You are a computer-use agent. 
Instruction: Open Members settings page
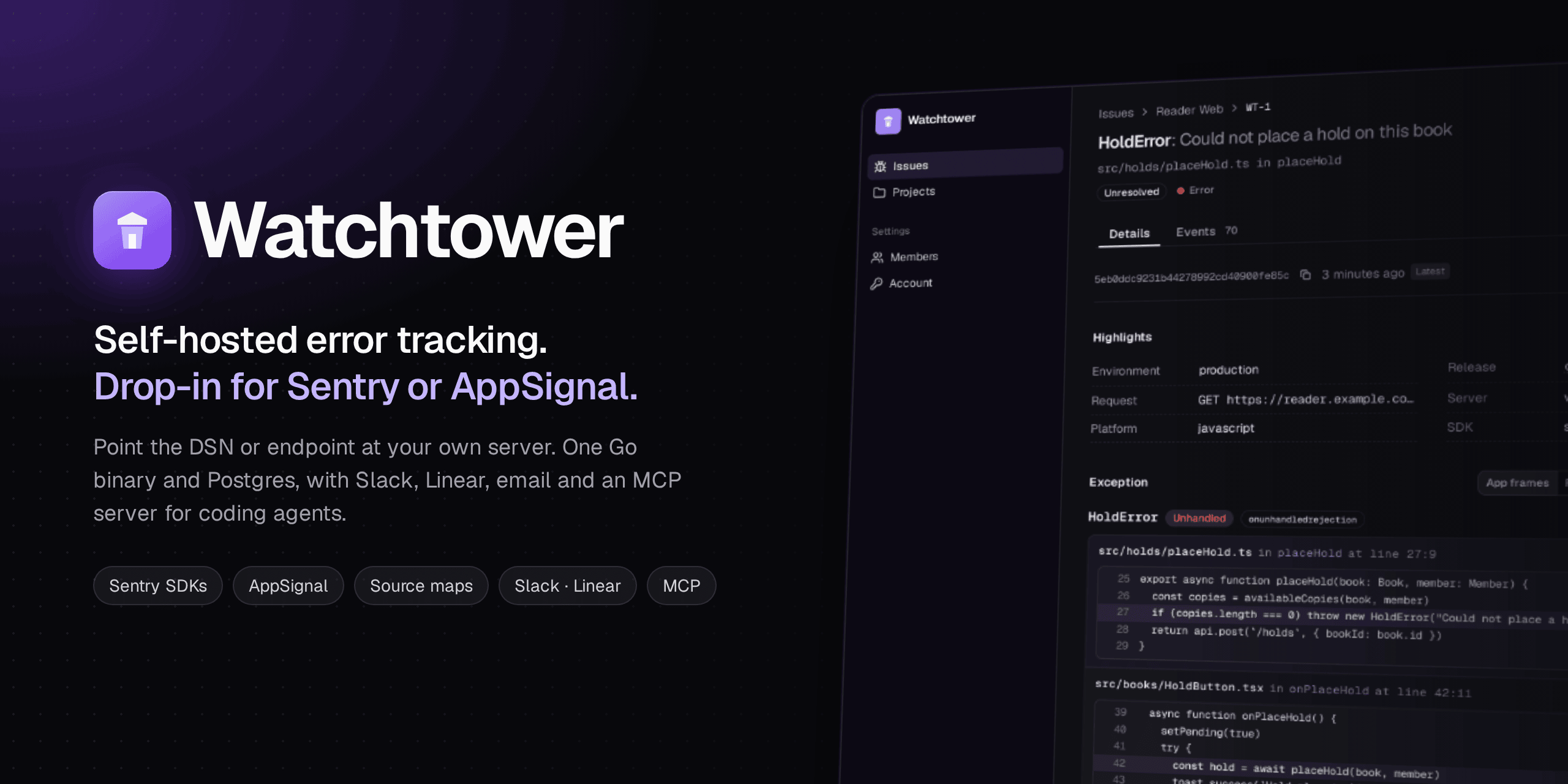905,257
